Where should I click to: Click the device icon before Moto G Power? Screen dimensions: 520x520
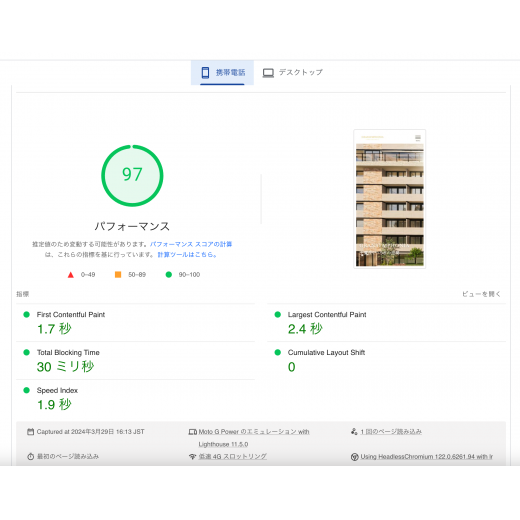pyautogui.click(x=193, y=432)
